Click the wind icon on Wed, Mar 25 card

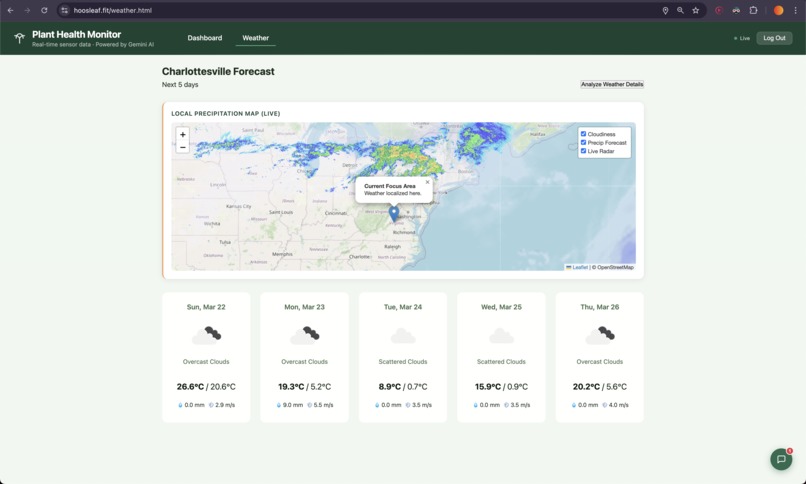(506, 405)
